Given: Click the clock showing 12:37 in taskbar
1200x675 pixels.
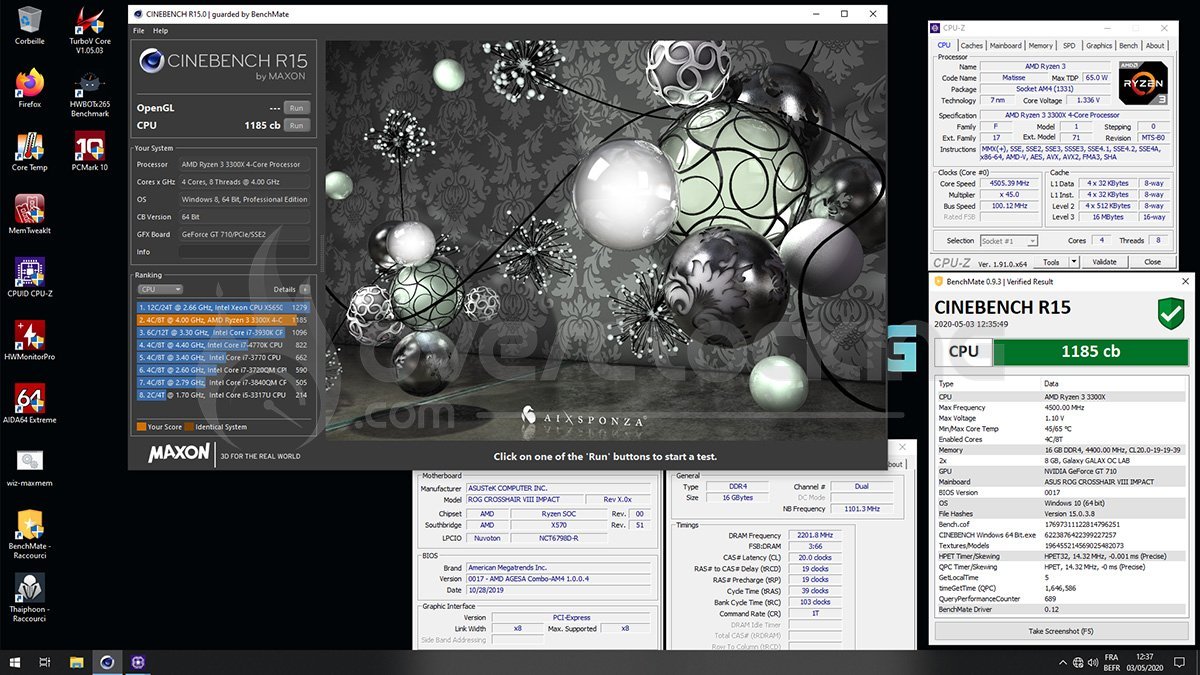Looking at the screenshot, I should click(x=1145, y=657).
